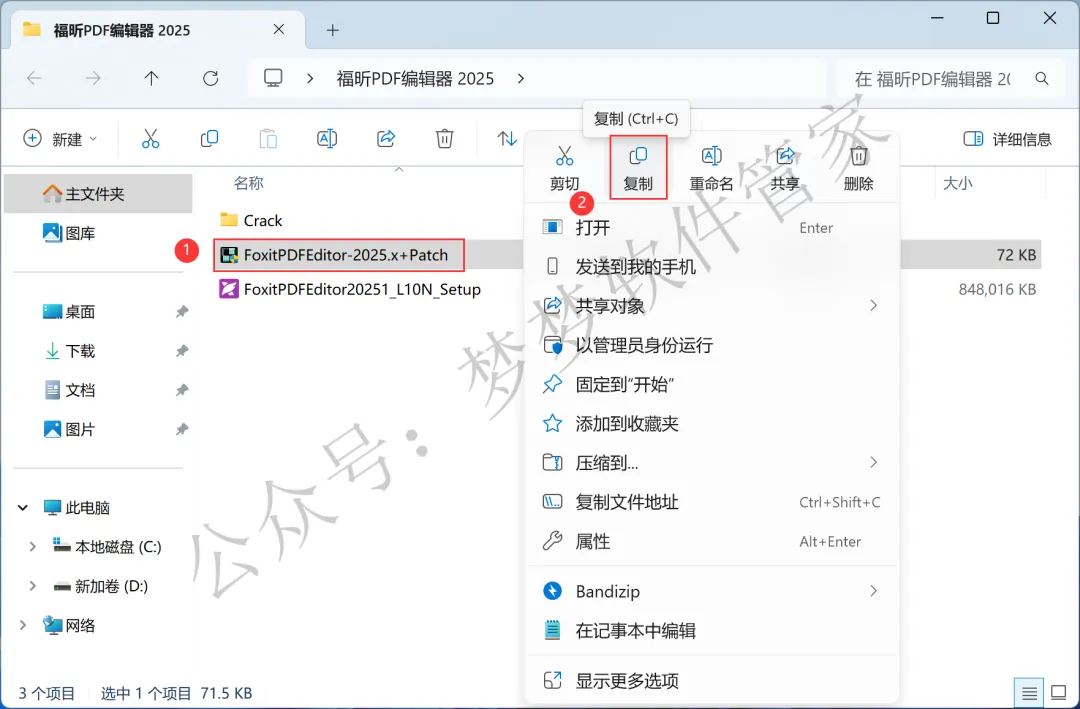
Task: Expand the 压缩到... submenu arrow
Action: tap(873, 462)
